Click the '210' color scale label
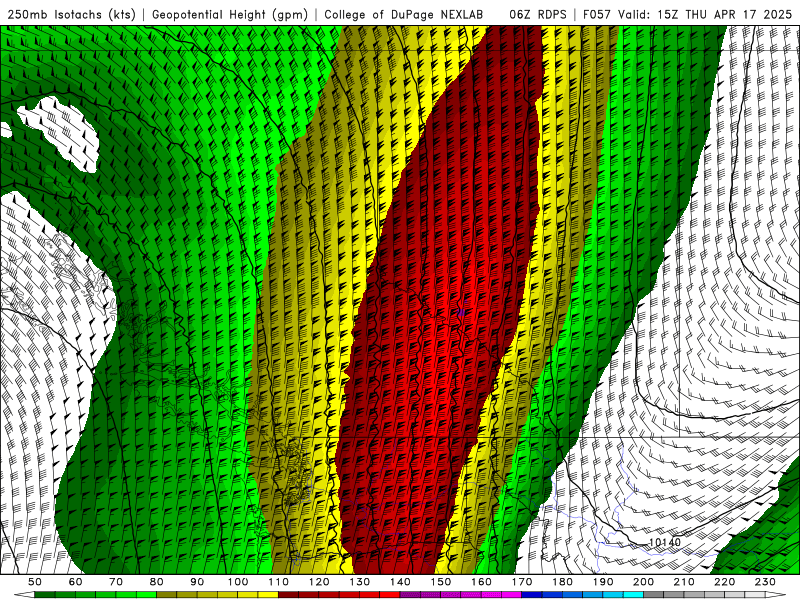The width and height of the screenshot is (800, 600). 684,582
